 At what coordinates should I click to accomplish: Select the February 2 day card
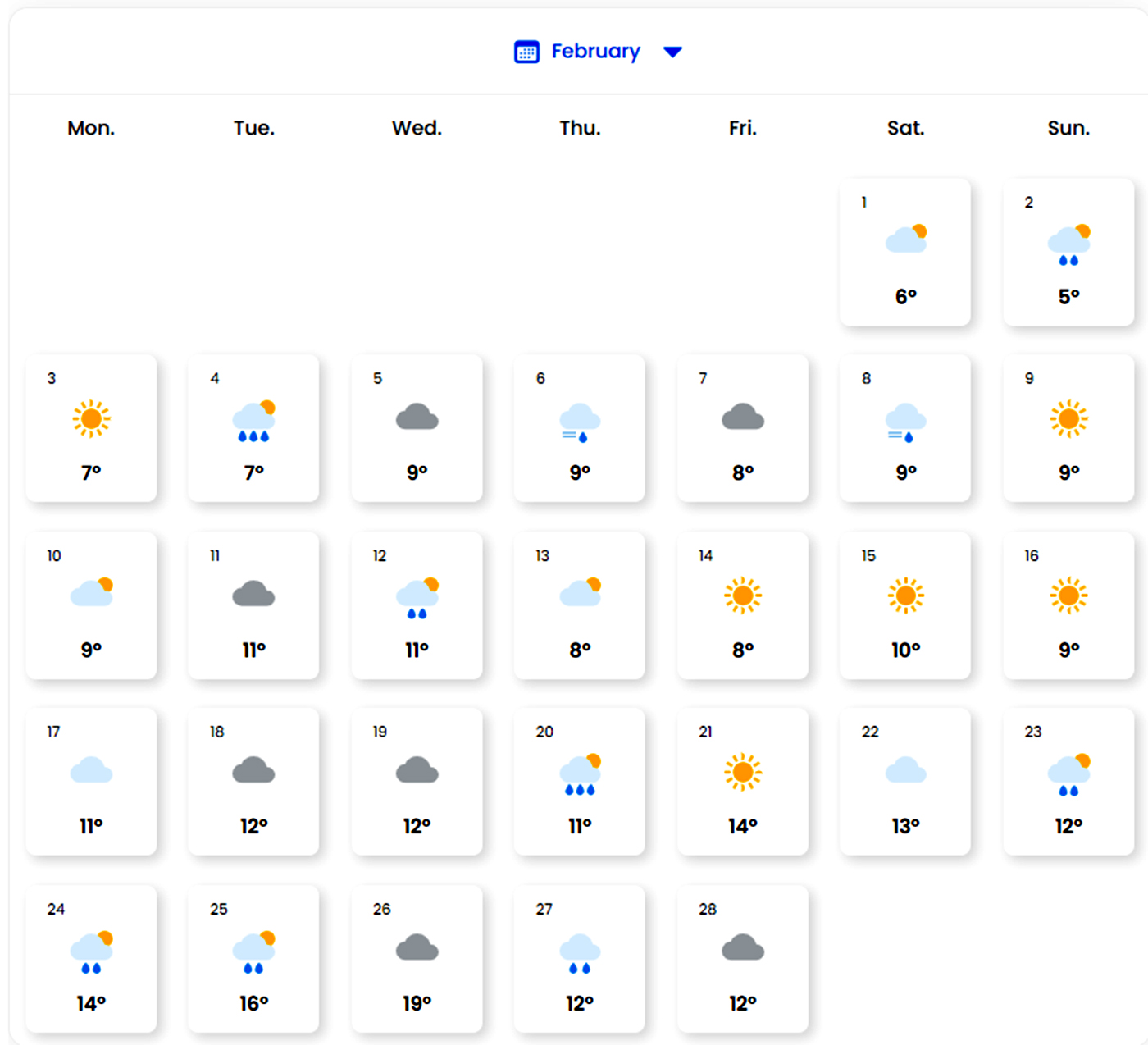[x=1068, y=252]
